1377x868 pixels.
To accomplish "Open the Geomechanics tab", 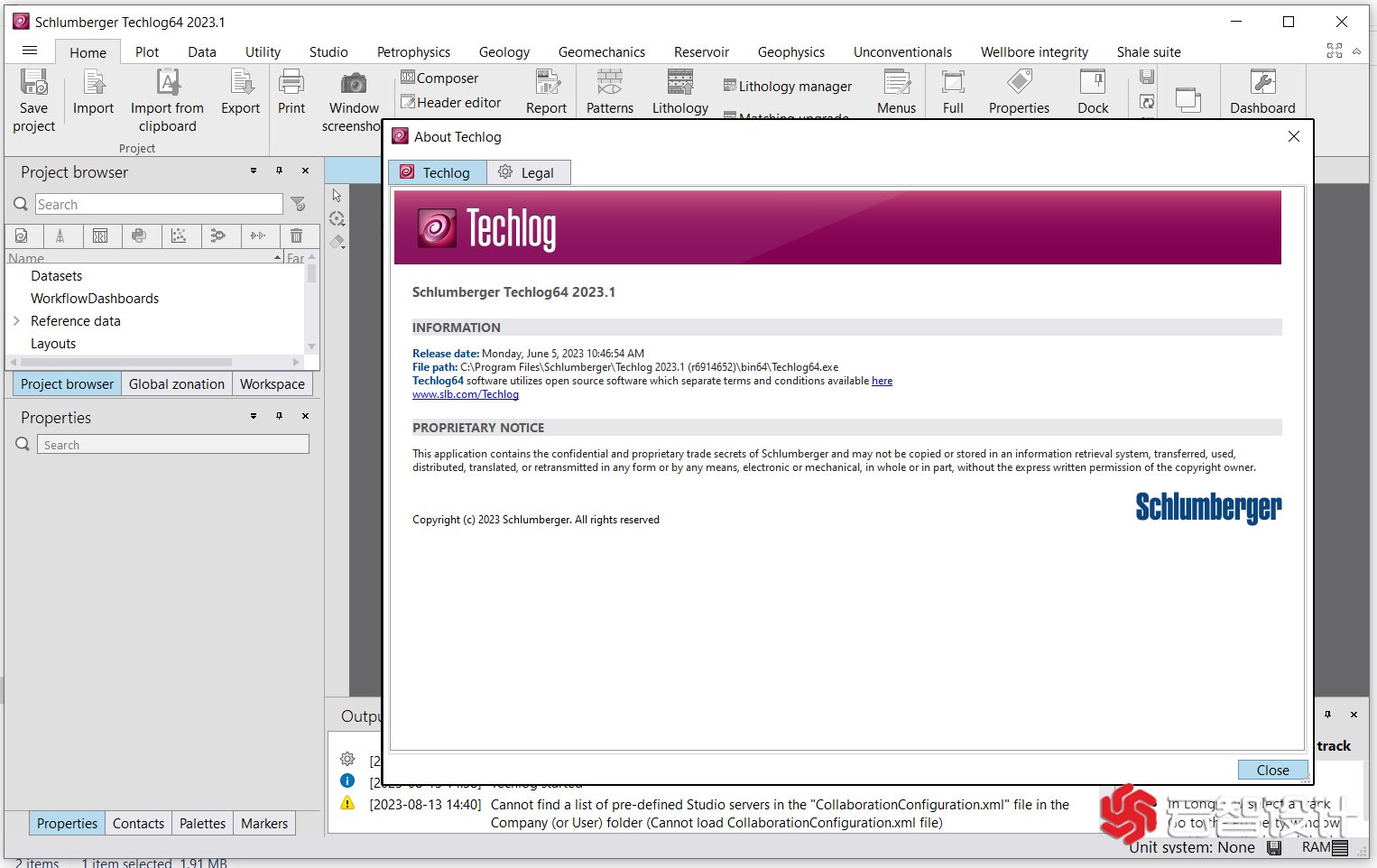I will [x=602, y=52].
